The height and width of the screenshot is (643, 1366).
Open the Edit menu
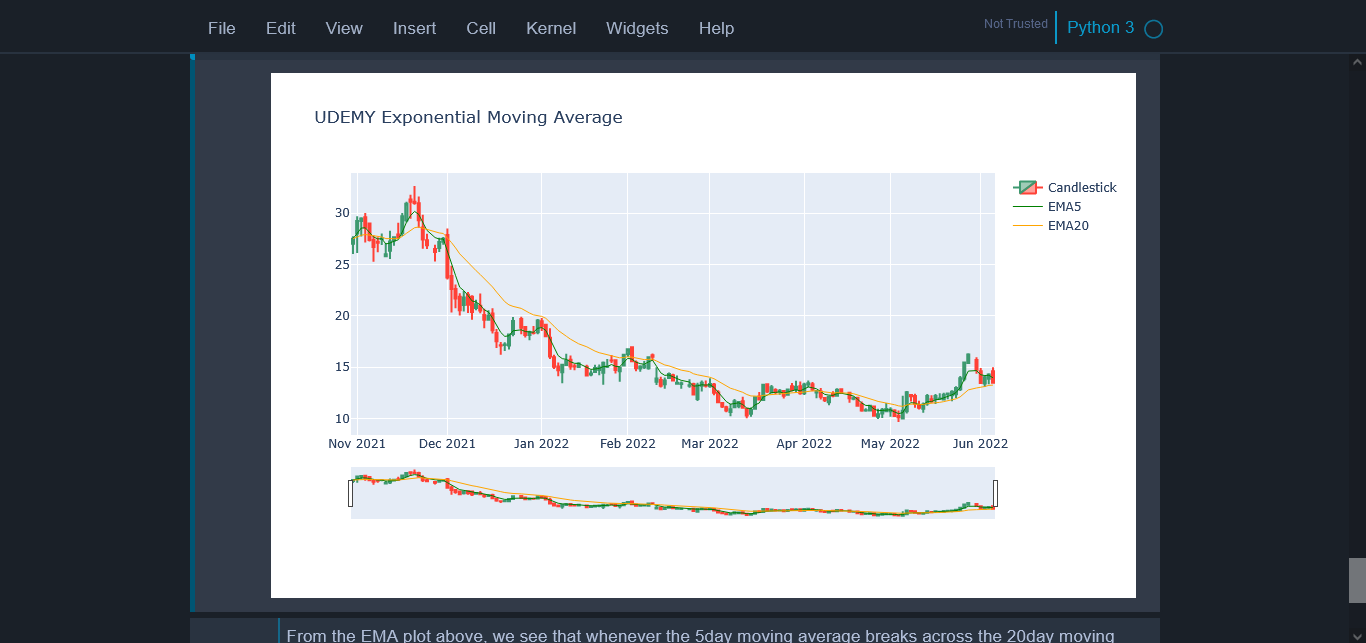280,28
